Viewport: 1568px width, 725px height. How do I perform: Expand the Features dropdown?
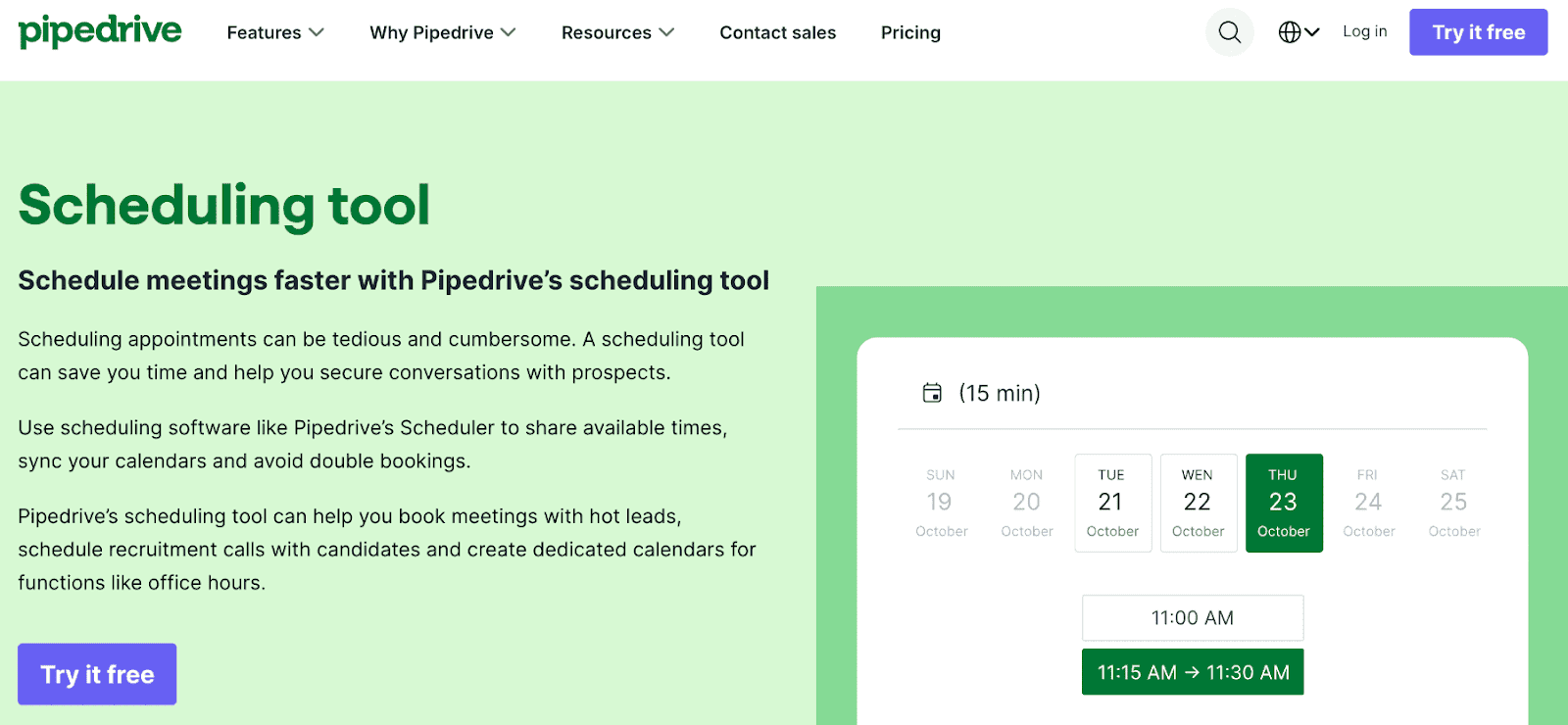click(x=274, y=32)
